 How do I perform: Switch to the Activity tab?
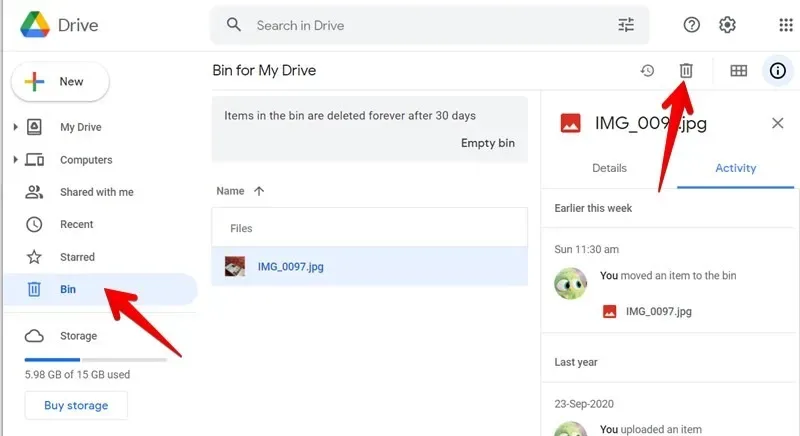coord(735,168)
